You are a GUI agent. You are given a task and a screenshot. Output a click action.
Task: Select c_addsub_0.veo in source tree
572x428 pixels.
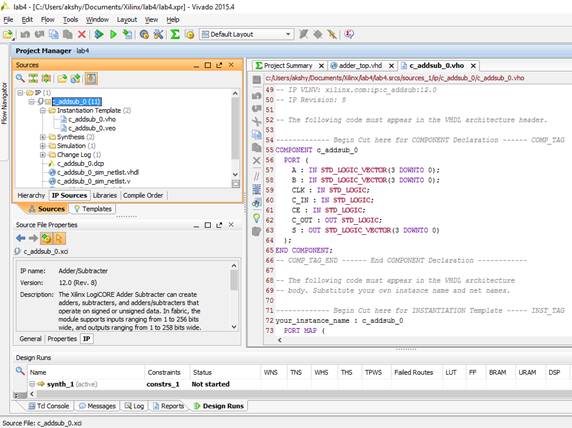92,128
